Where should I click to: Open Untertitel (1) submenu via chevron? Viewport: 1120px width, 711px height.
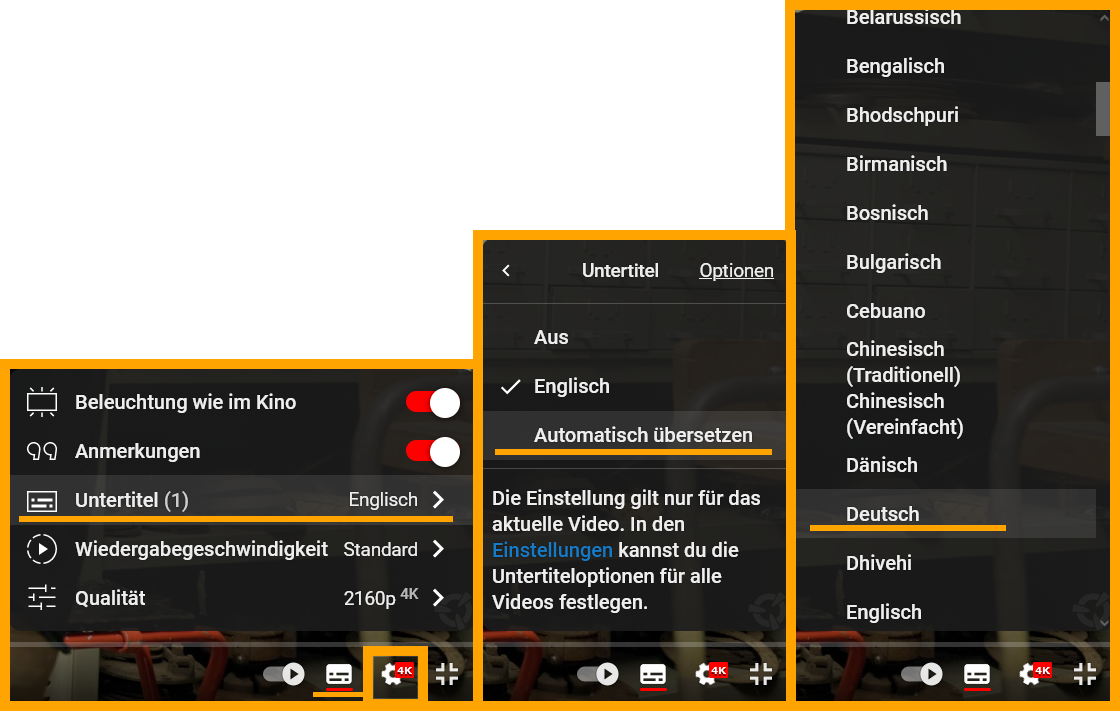point(439,499)
